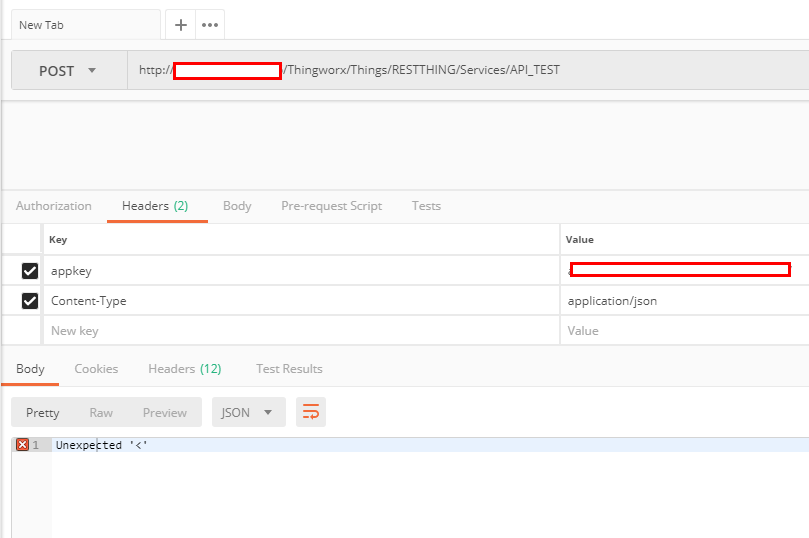Open tab options ellipsis menu
Viewport: 809px width, 538px height.
coord(210,25)
